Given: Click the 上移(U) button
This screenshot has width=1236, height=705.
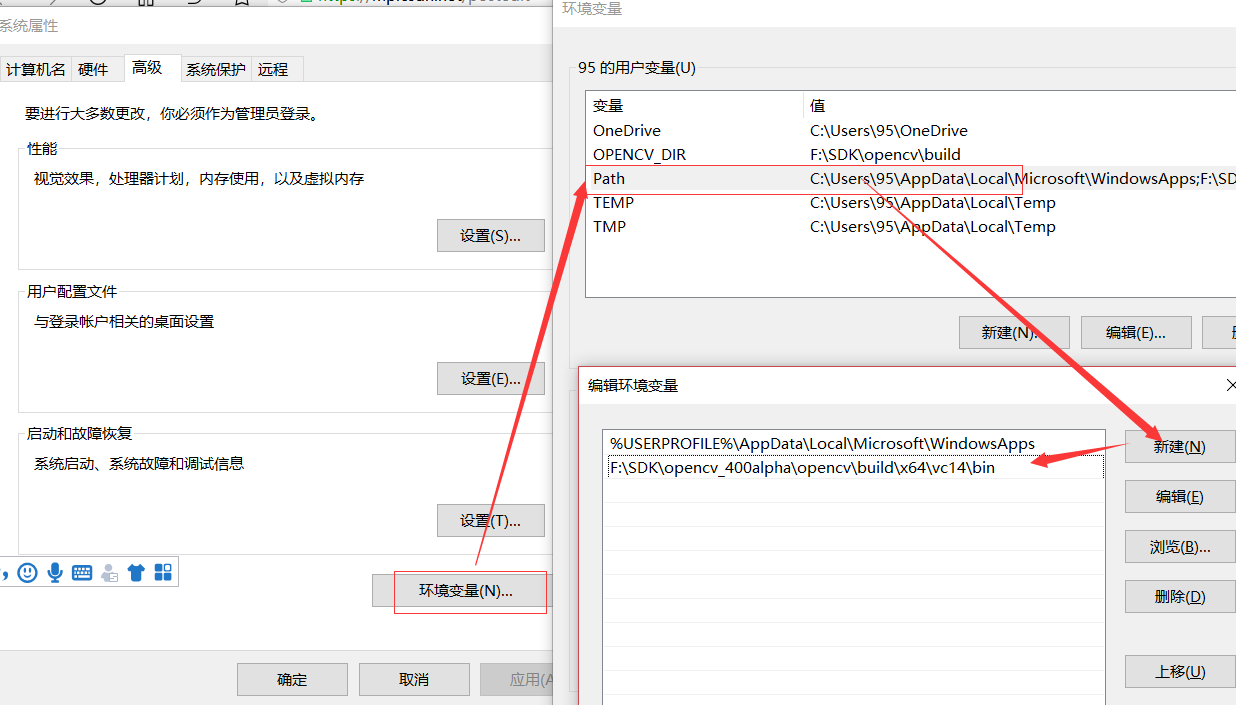Looking at the screenshot, I should pos(1180,672).
